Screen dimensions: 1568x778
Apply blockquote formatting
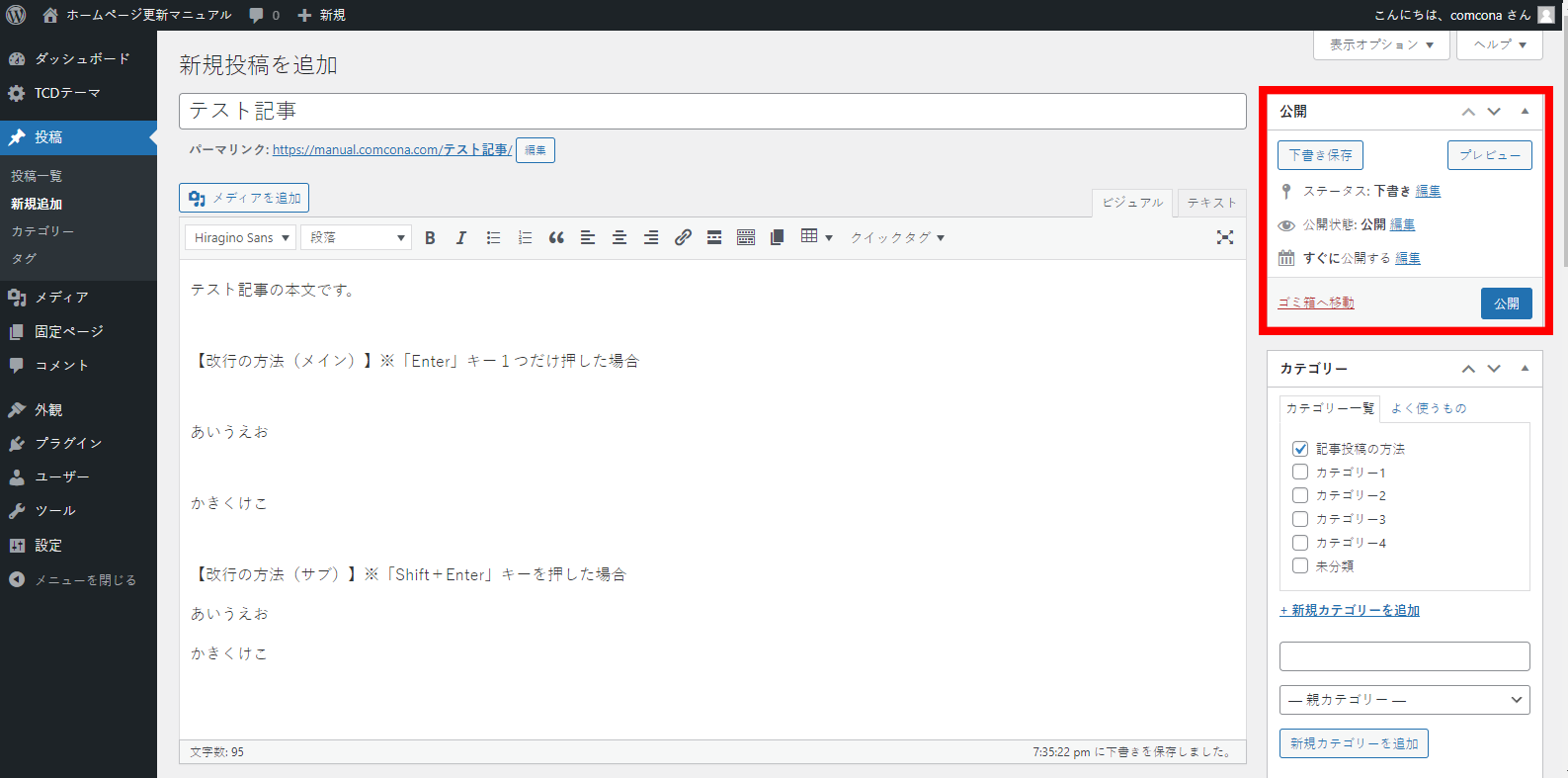point(556,238)
